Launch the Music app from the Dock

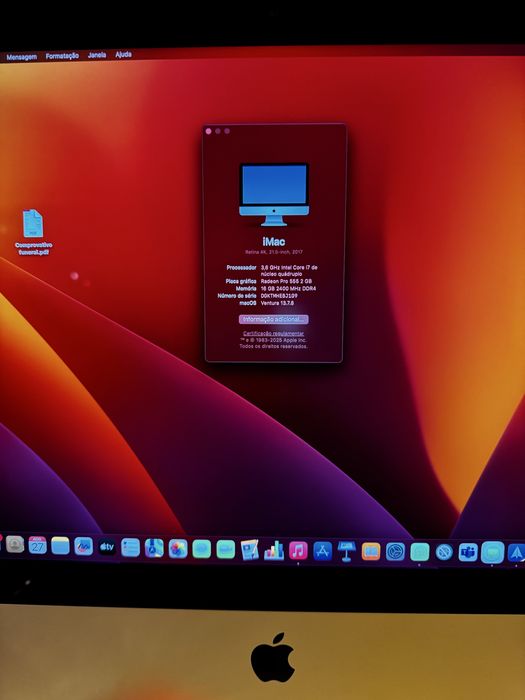point(298,551)
